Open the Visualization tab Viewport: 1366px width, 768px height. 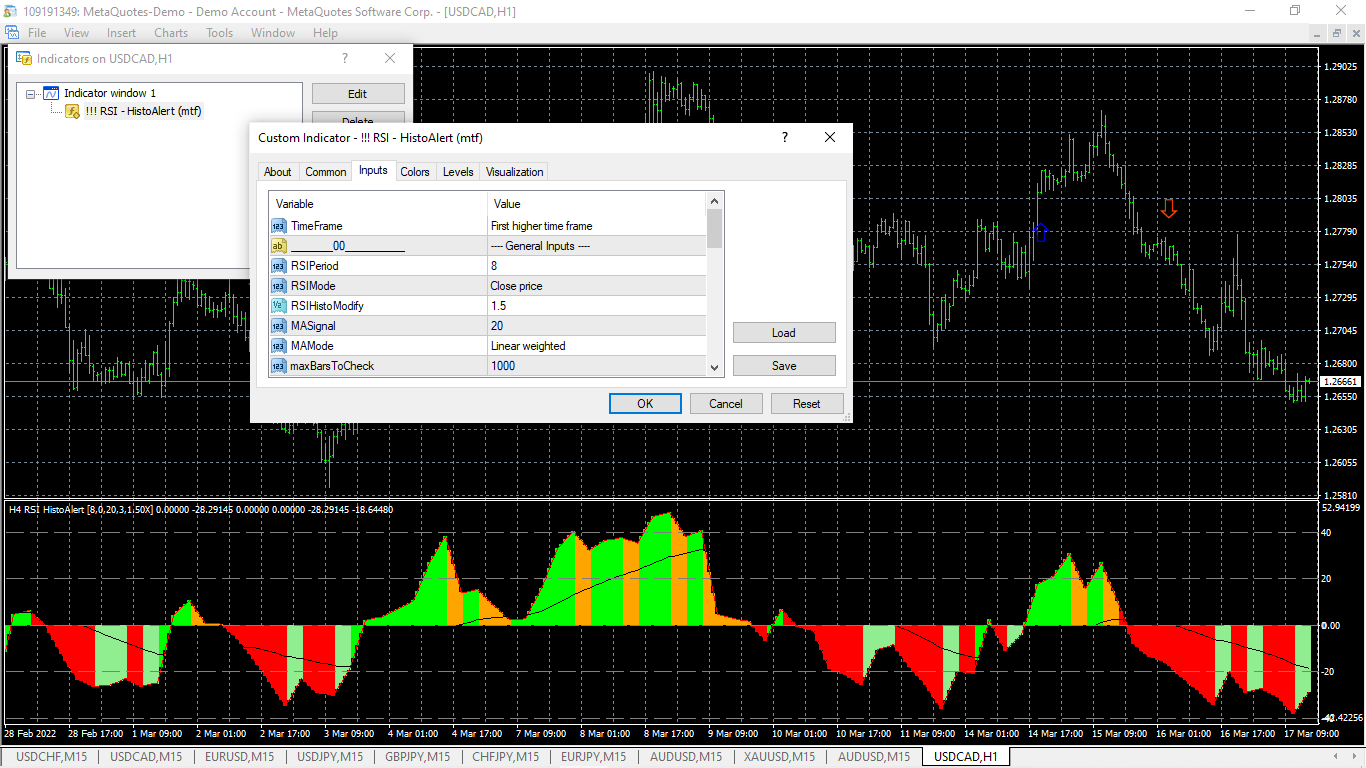514,172
